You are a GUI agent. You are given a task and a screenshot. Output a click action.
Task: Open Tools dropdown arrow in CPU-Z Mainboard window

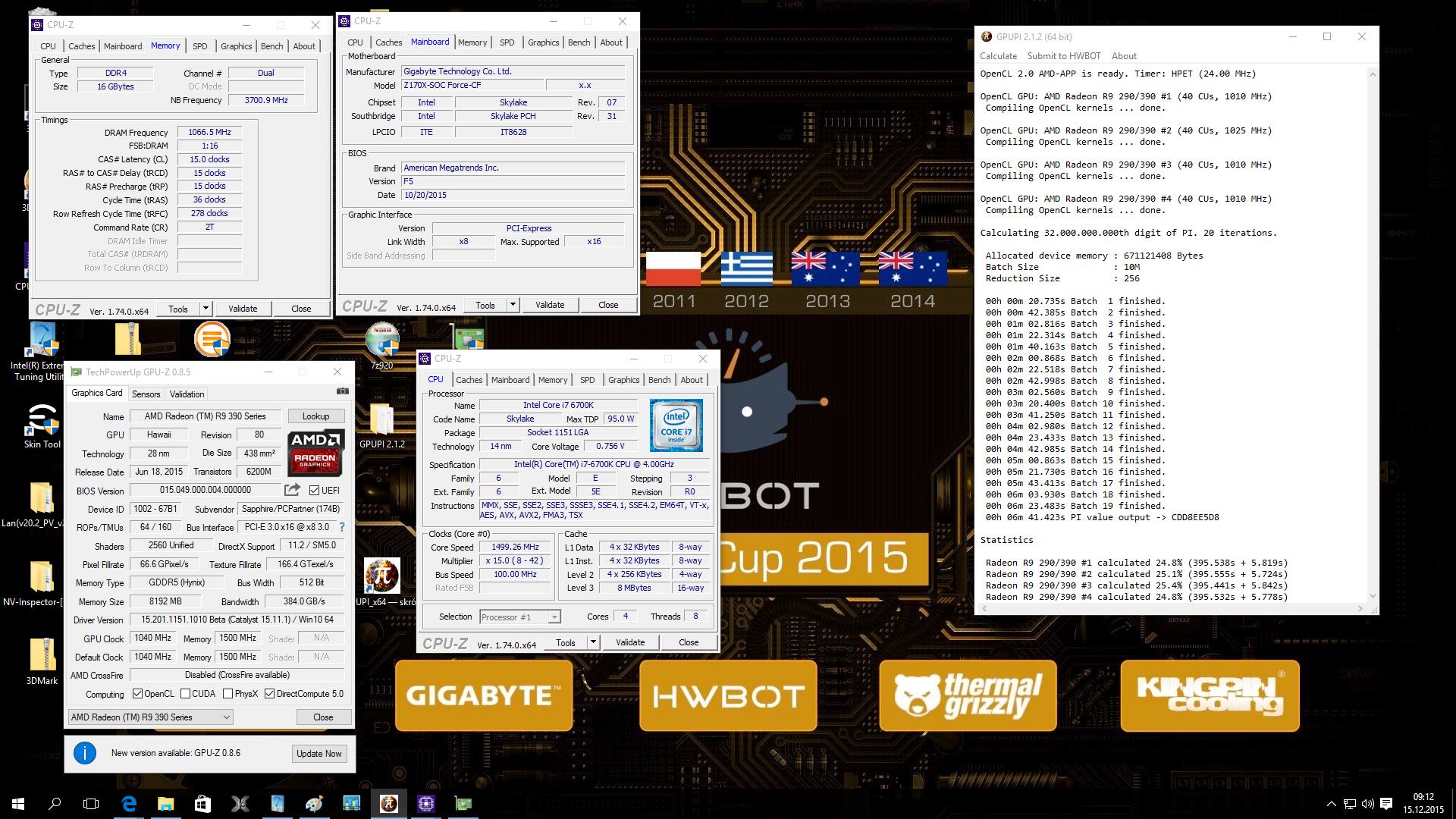click(513, 305)
